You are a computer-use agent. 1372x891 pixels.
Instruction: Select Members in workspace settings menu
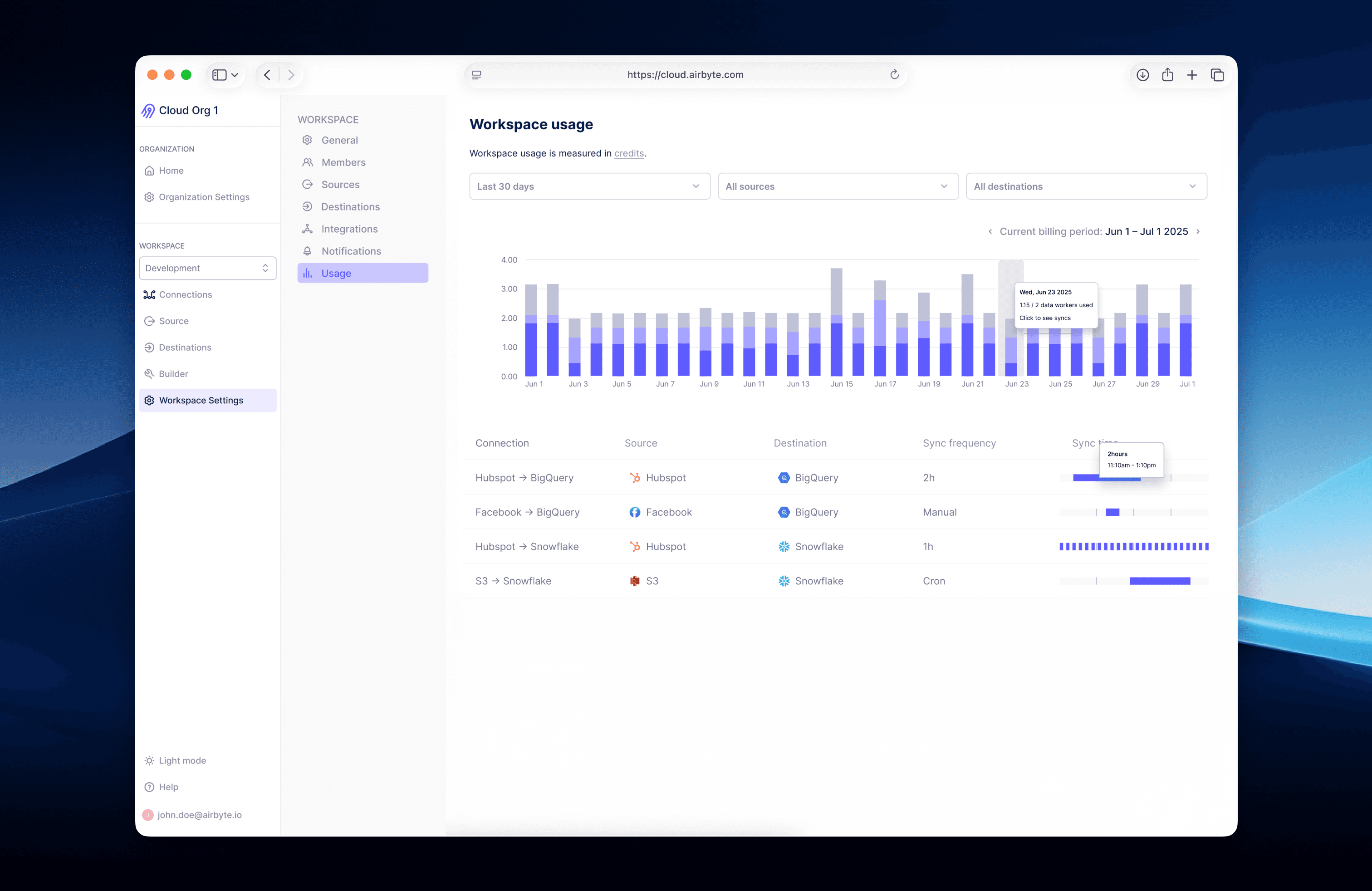click(x=343, y=162)
